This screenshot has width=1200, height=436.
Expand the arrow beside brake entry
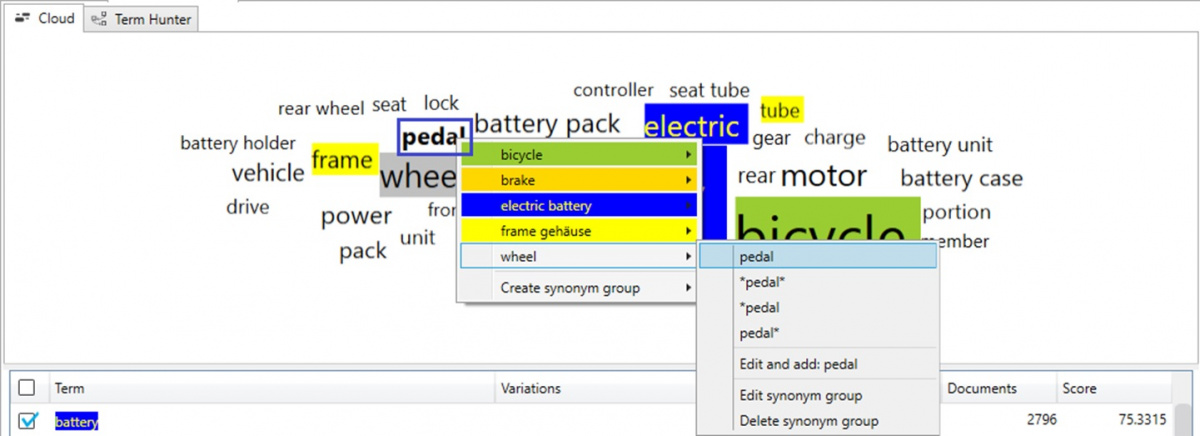(x=688, y=181)
